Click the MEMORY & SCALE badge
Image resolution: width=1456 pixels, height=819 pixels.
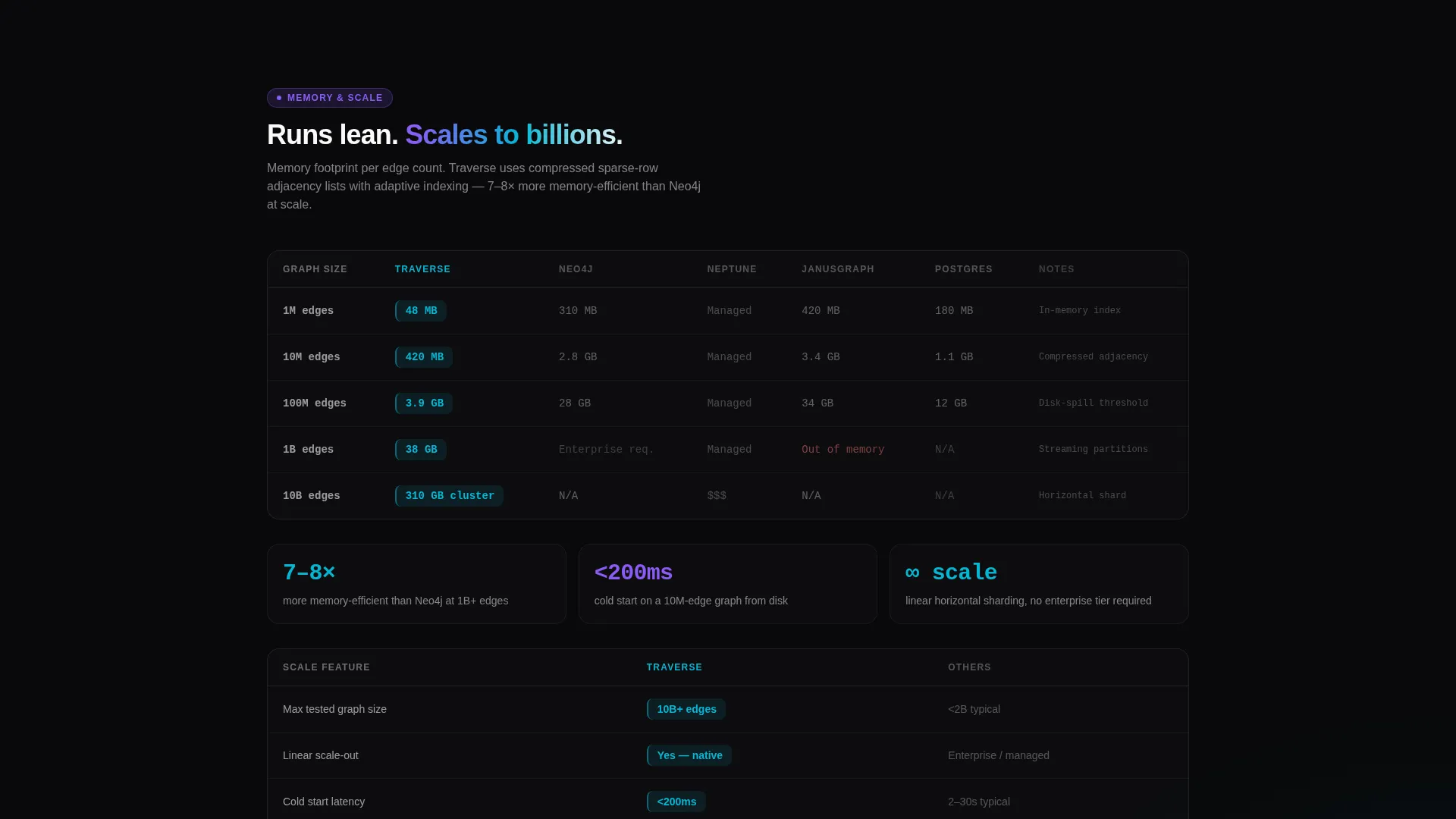pos(329,98)
